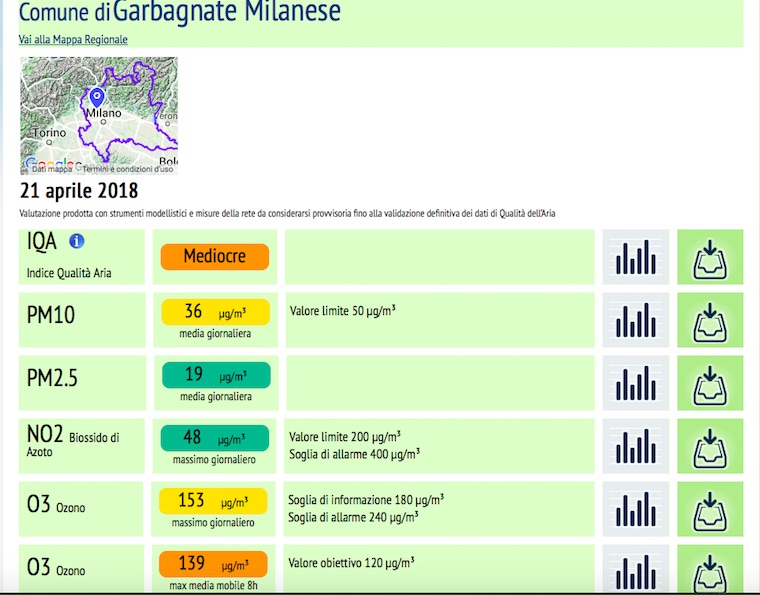The width and height of the screenshot is (760, 595).
Task: Click the orange Mediocre quality badge
Action: point(215,257)
